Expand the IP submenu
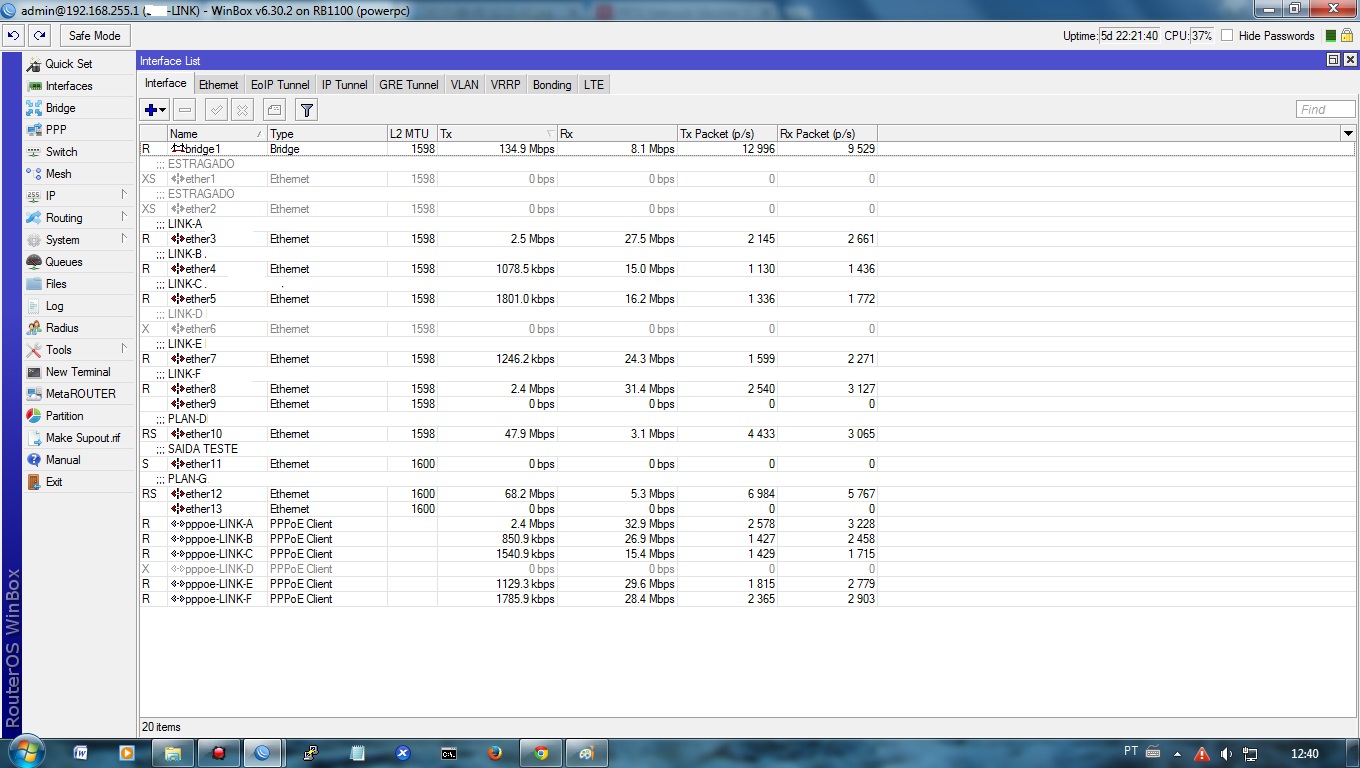The height and width of the screenshot is (768, 1360). [x=78, y=196]
